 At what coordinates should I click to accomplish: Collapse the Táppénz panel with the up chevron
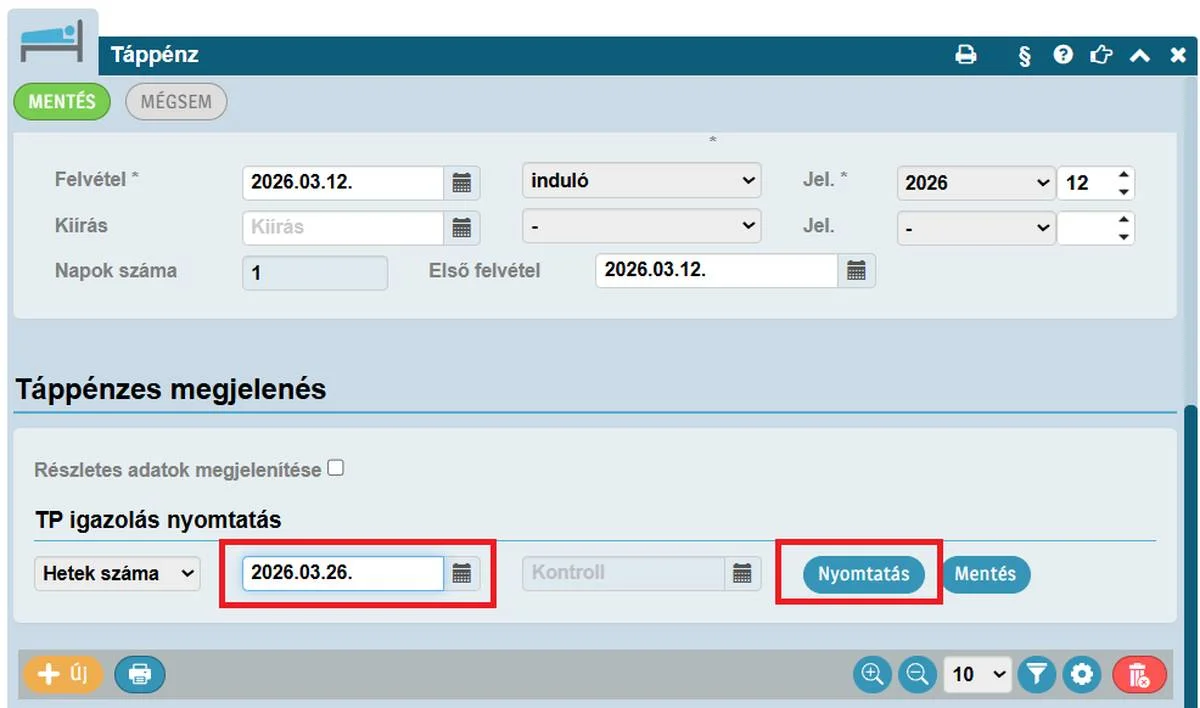pos(1140,56)
